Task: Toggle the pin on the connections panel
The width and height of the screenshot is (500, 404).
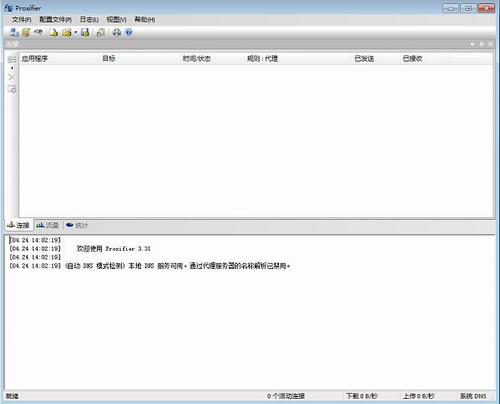Action: pos(481,44)
